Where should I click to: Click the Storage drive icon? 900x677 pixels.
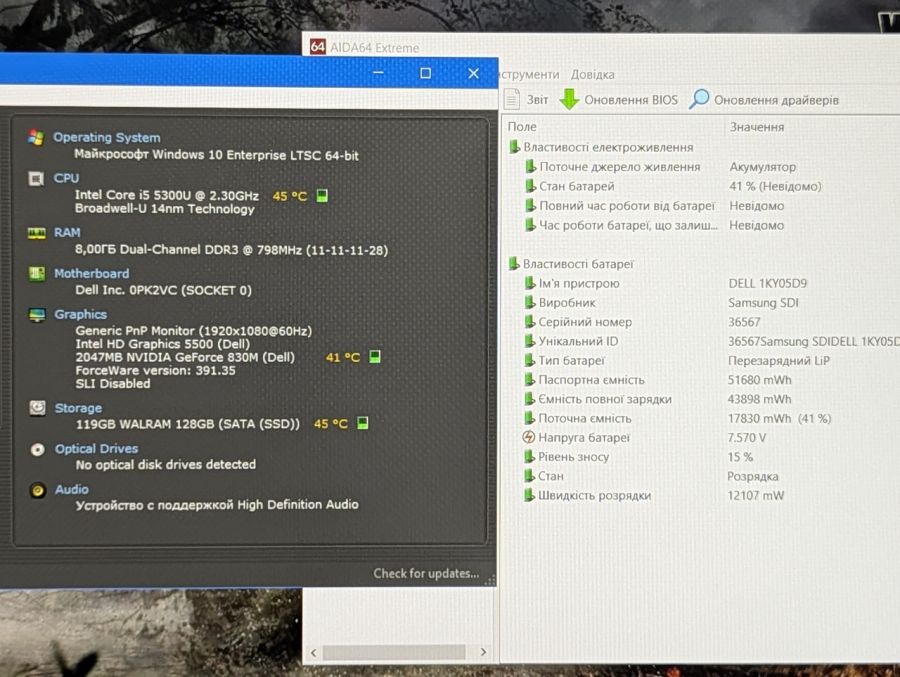pos(37,408)
